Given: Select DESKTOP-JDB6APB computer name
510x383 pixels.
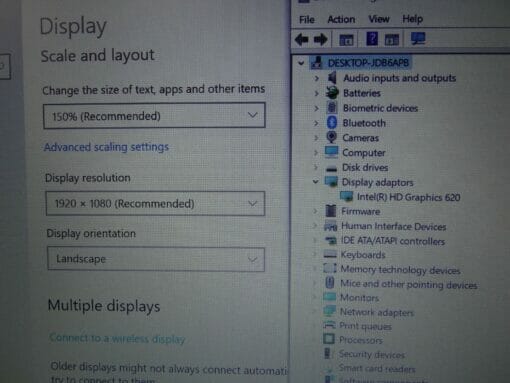Looking at the screenshot, I should point(368,63).
